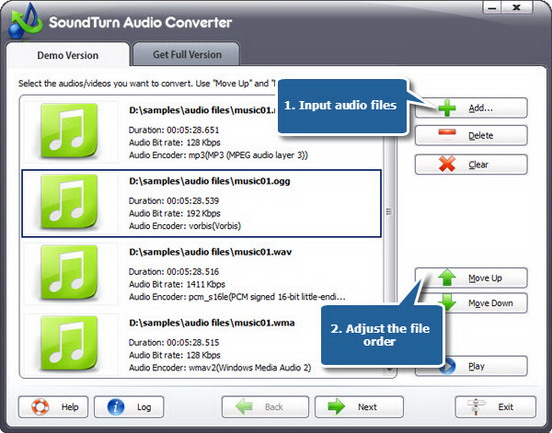Click 'Duration: 00:05:28.516' text
This screenshot has height=433, width=552.
click(x=174, y=271)
